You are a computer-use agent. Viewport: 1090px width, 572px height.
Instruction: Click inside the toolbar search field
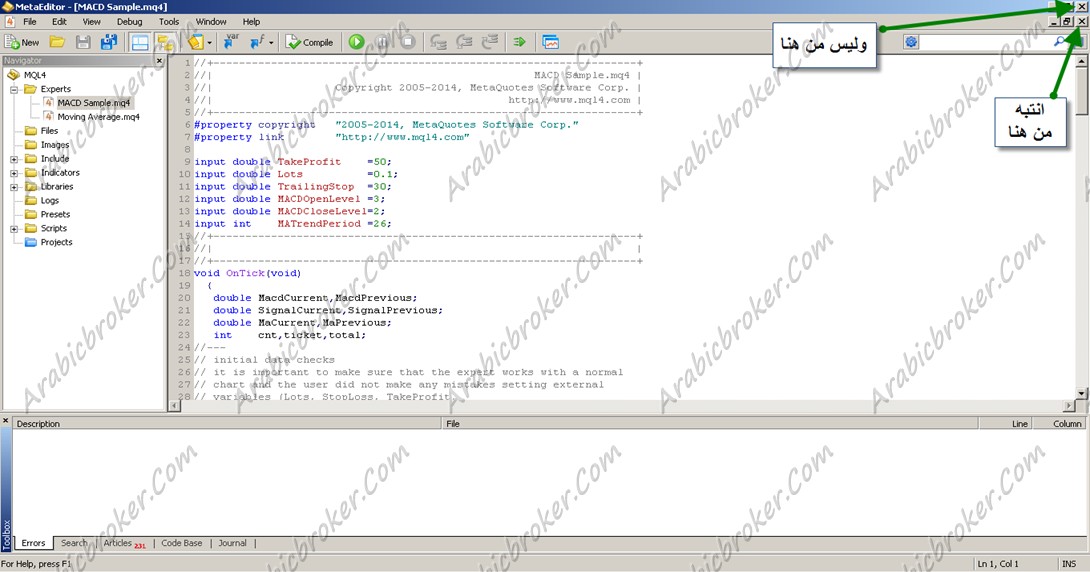[985, 42]
